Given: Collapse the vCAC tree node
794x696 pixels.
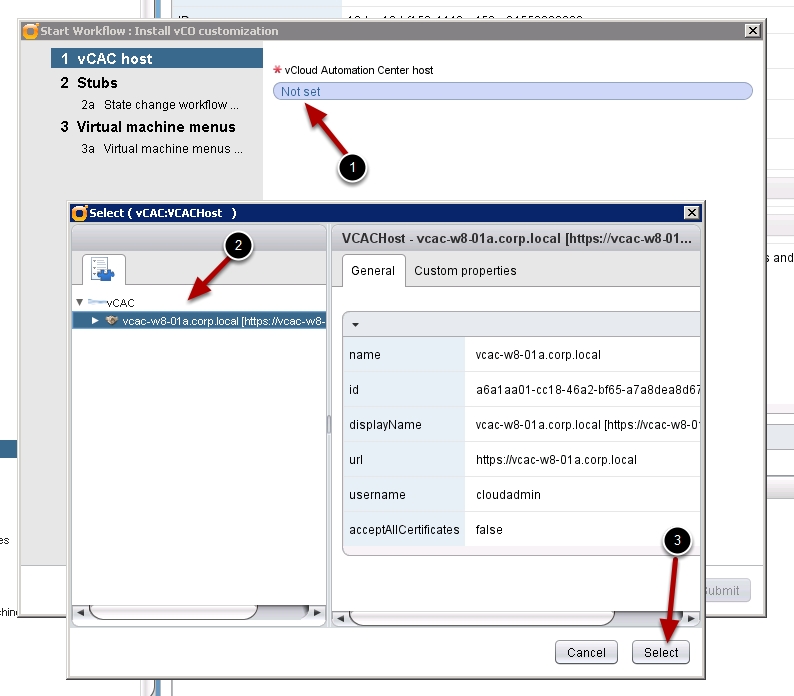Looking at the screenshot, I should click(80, 302).
